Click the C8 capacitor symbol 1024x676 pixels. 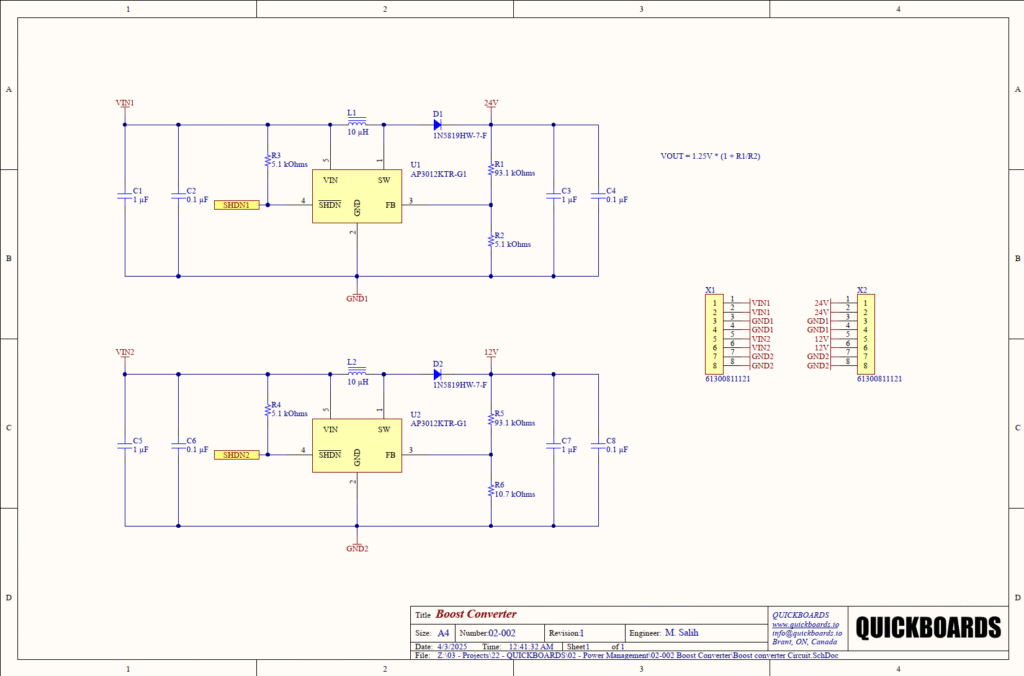pyautogui.click(x=598, y=446)
